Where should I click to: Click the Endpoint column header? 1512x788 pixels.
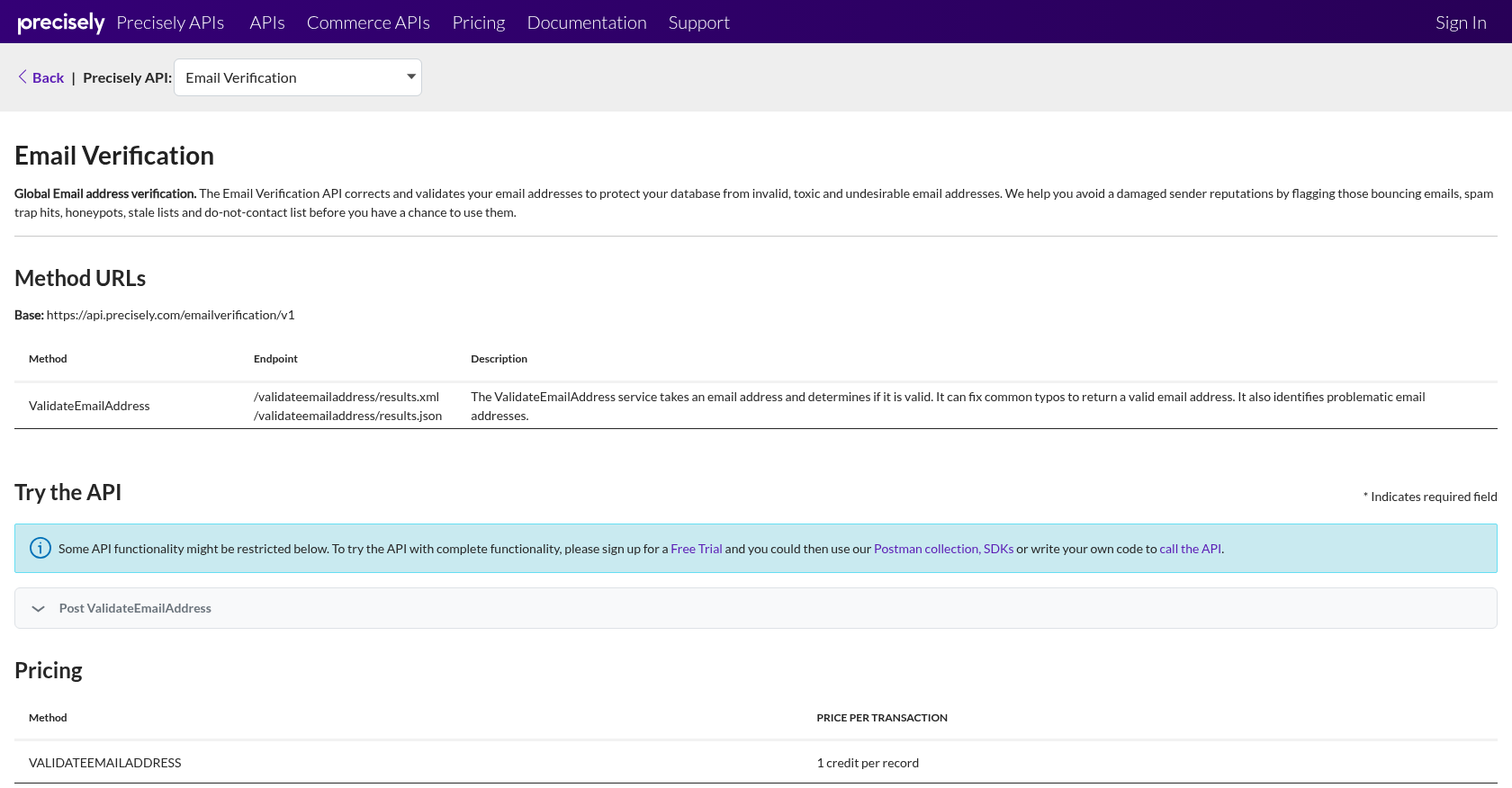pyautogui.click(x=275, y=359)
